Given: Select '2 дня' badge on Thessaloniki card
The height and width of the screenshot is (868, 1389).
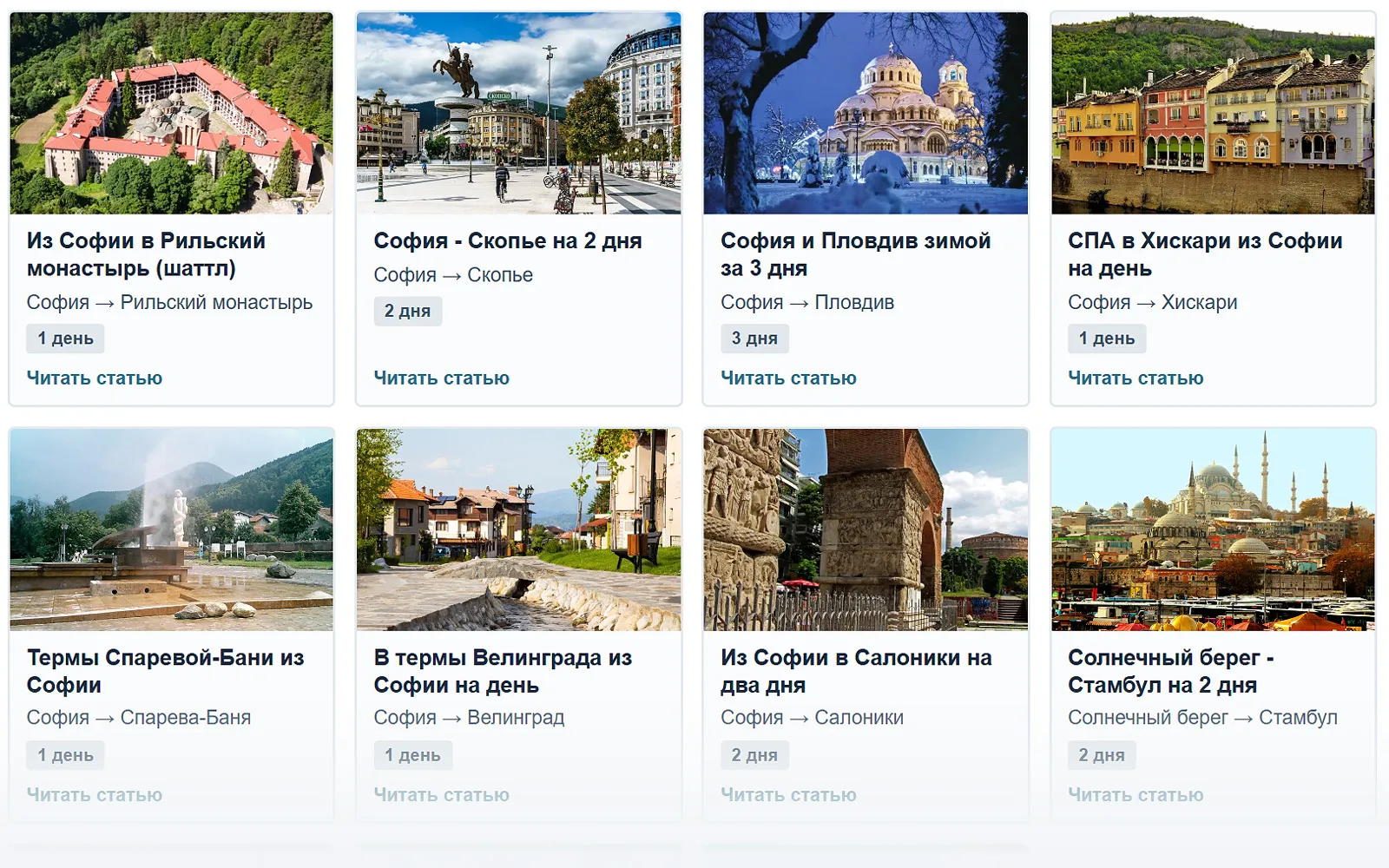Looking at the screenshot, I should pyautogui.click(x=754, y=755).
